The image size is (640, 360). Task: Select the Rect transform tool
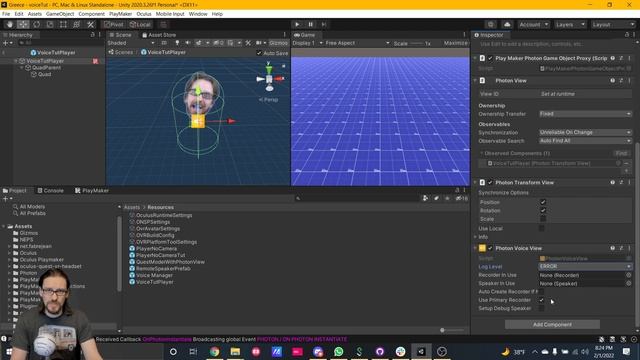pos(63,24)
